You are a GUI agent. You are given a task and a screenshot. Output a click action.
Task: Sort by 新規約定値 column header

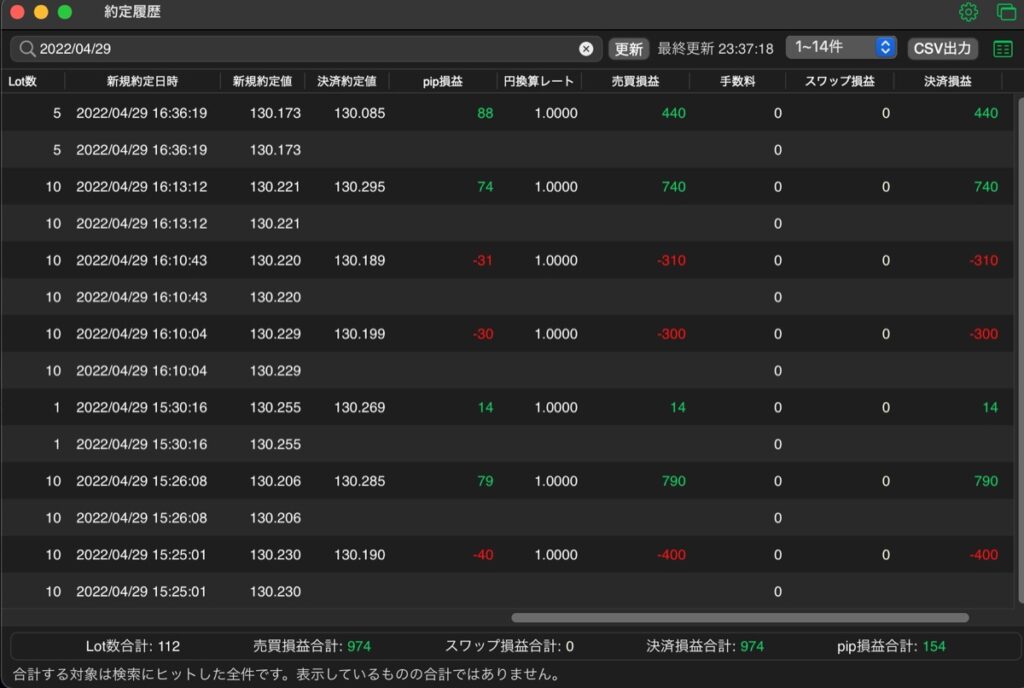tap(262, 82)
